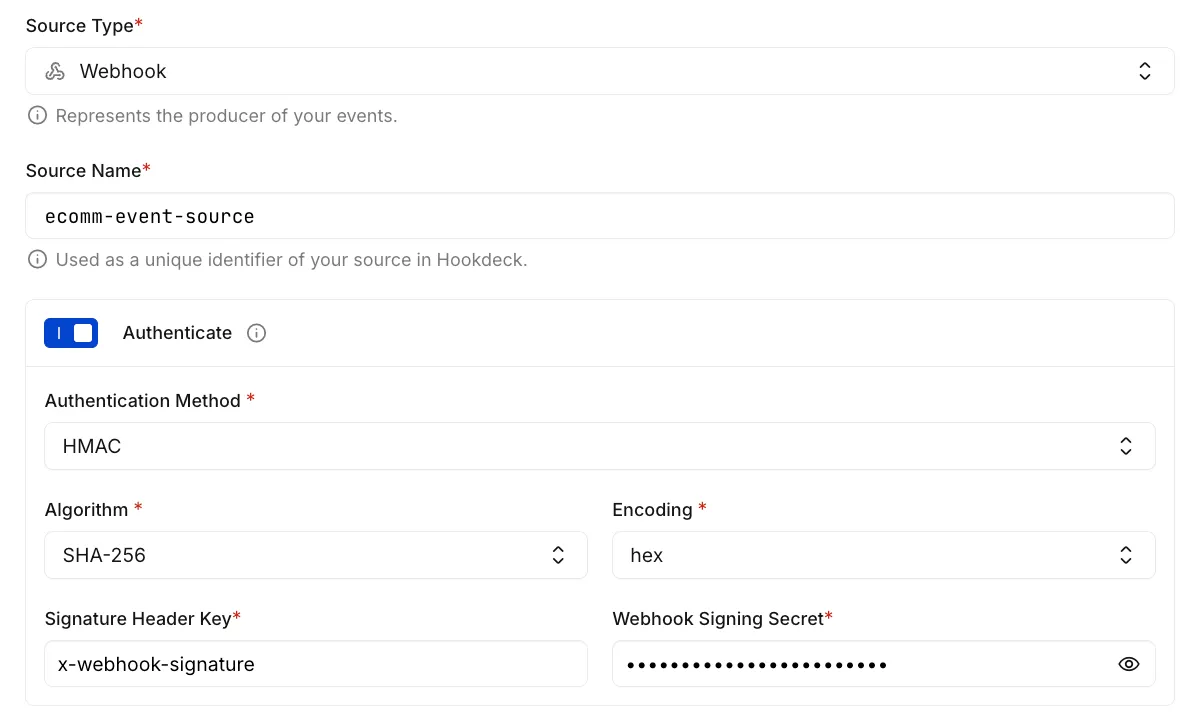Viewport: 1194px width, 724px height.
Task: Click the 'Authenticate' label text
Action: (177, 333)
